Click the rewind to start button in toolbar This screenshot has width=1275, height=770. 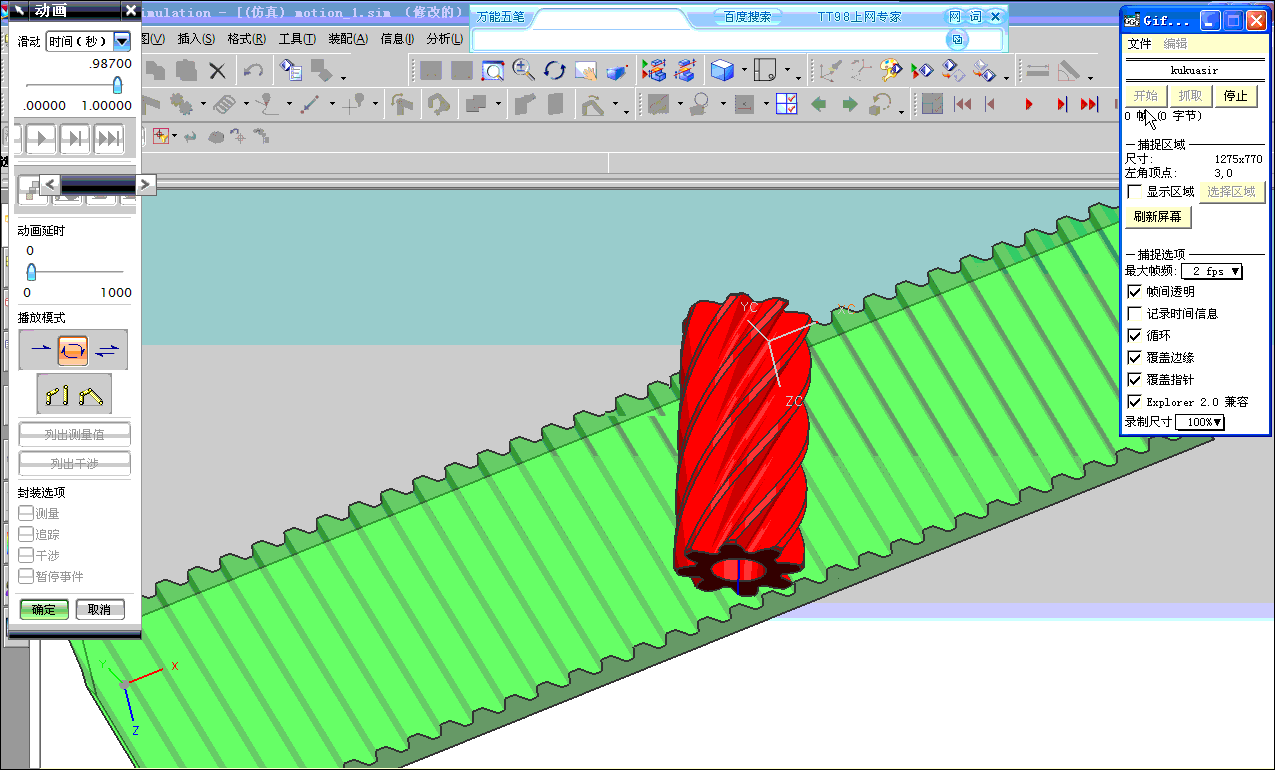pyautogui.click(x=963, y=104)
